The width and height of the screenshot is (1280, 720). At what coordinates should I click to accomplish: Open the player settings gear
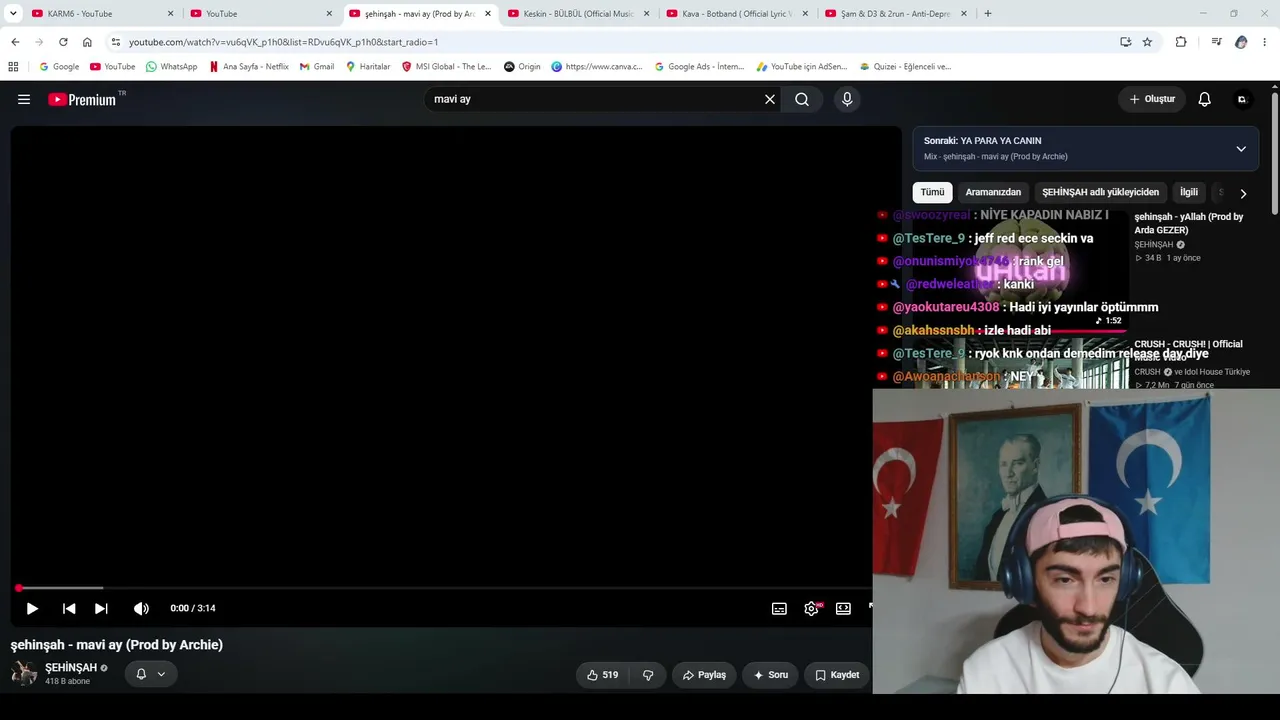[x=811, y=608]
